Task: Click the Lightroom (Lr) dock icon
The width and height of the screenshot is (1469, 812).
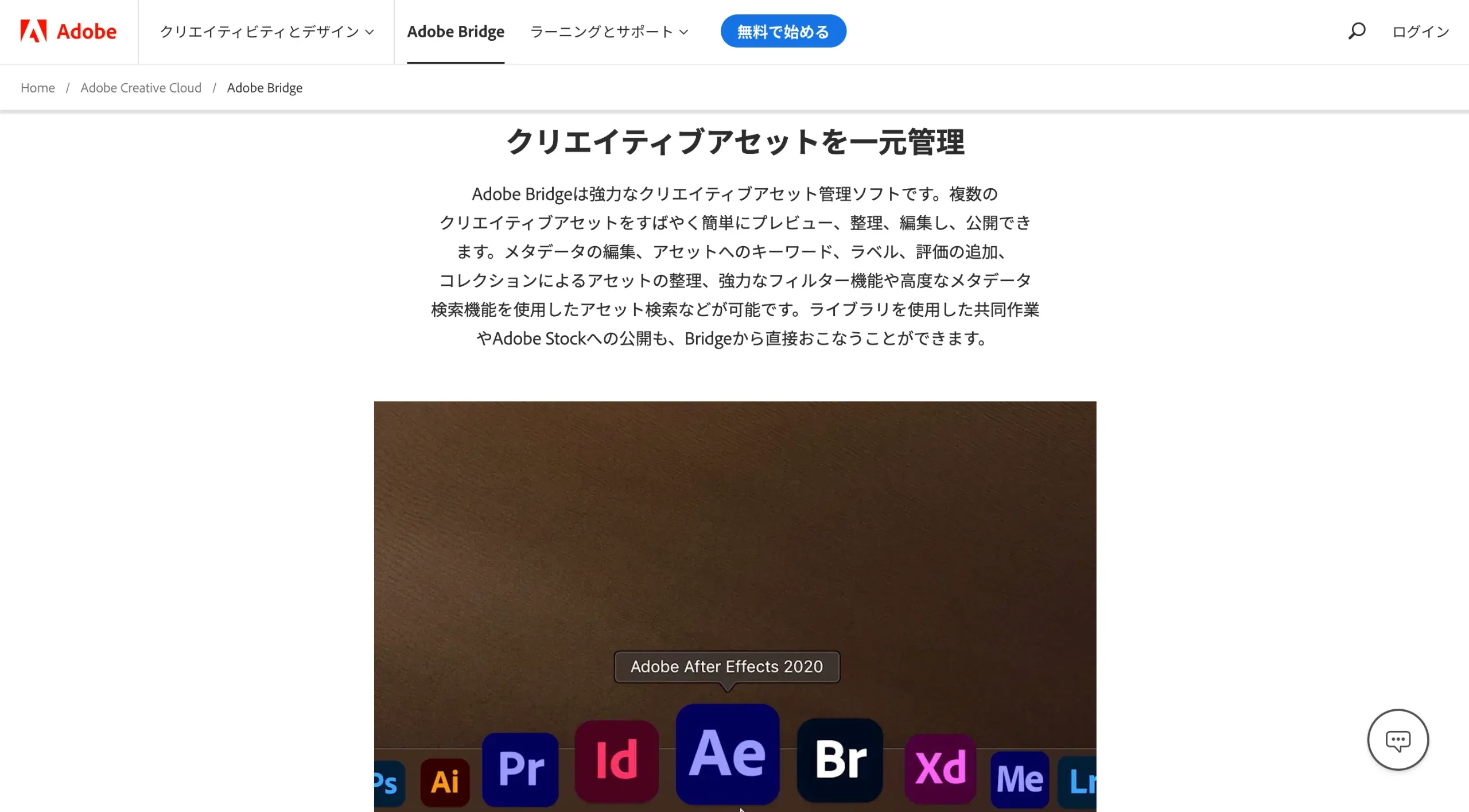Action: tap(1077, 782)
